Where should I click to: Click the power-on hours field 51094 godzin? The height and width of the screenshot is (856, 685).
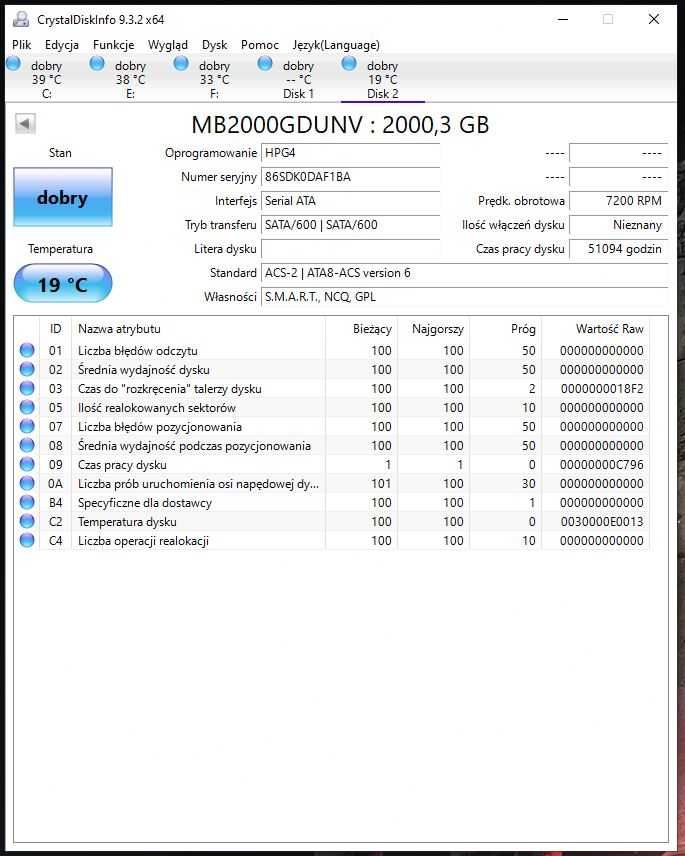pyautogui.click(x=618, y=249)
